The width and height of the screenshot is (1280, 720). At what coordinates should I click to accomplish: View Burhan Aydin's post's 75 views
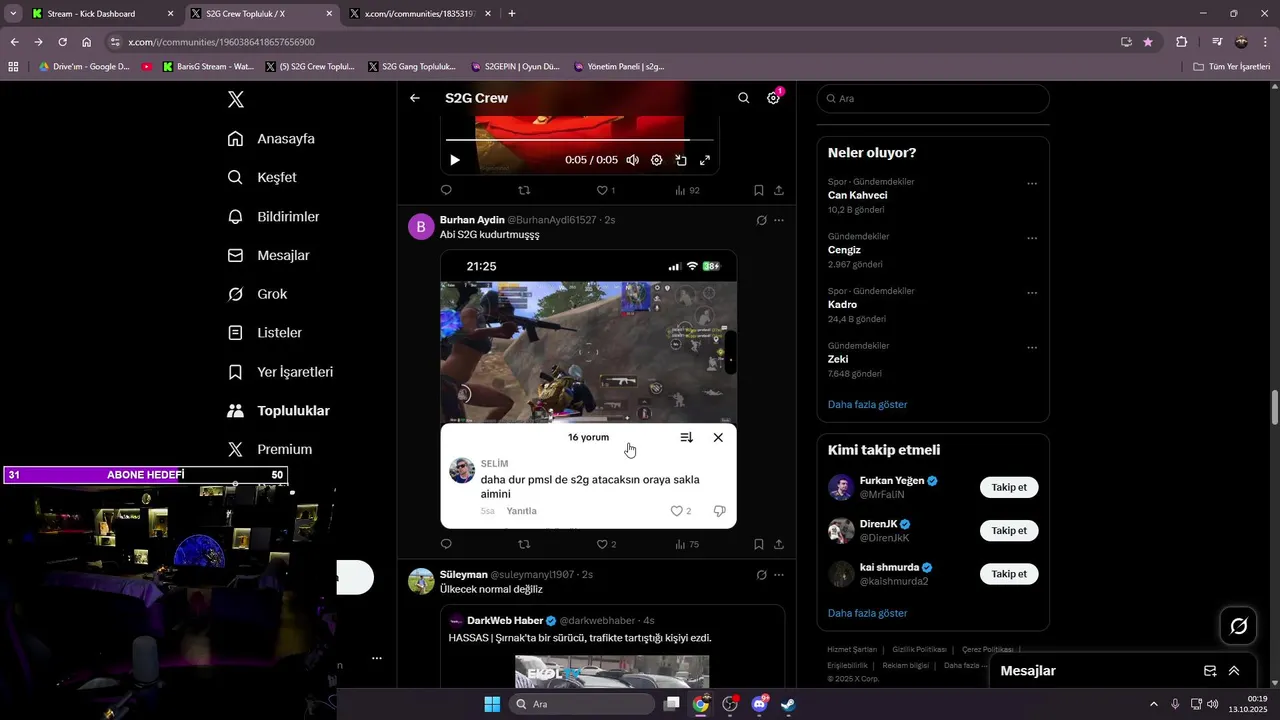coord(687,544)
